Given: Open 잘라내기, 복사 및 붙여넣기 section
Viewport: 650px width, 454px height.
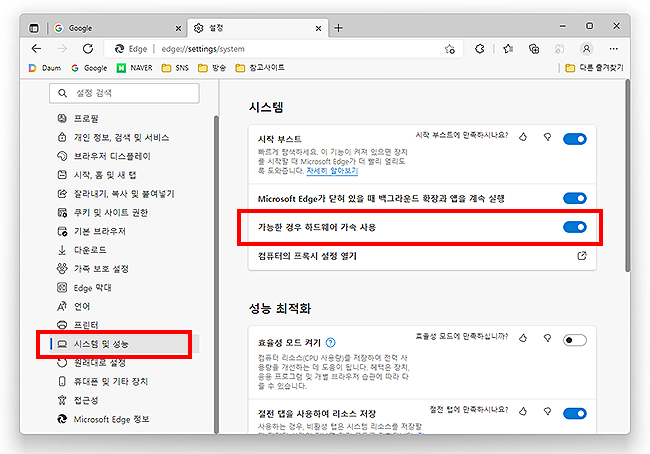Looking at the screenshot, I should point(116,194).
